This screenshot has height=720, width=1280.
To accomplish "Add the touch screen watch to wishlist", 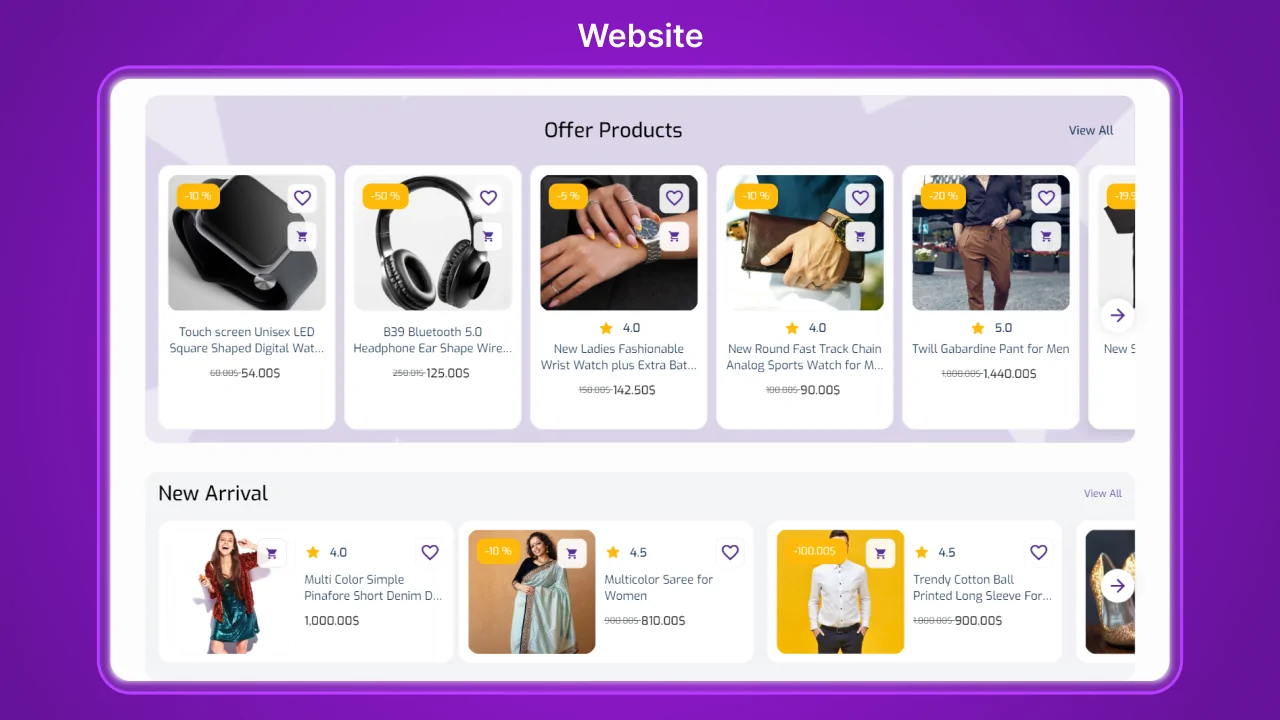I will 302,198.
